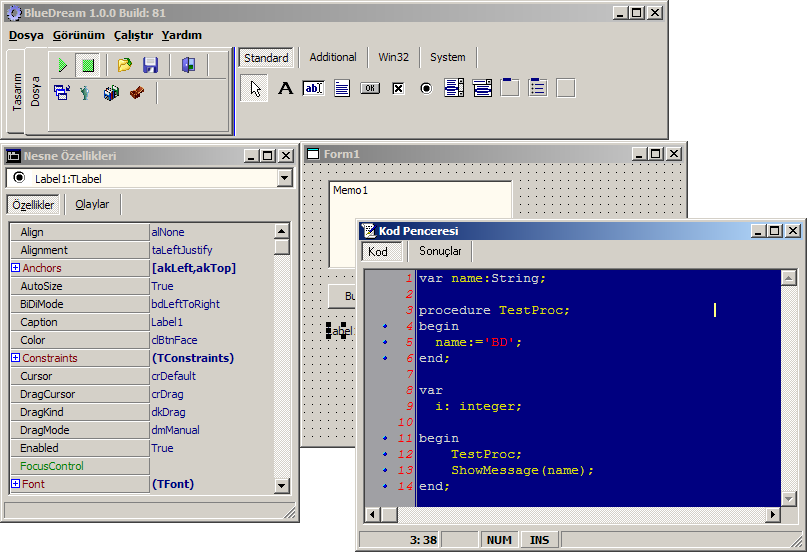Expand the Anchors property

(15, 268)
